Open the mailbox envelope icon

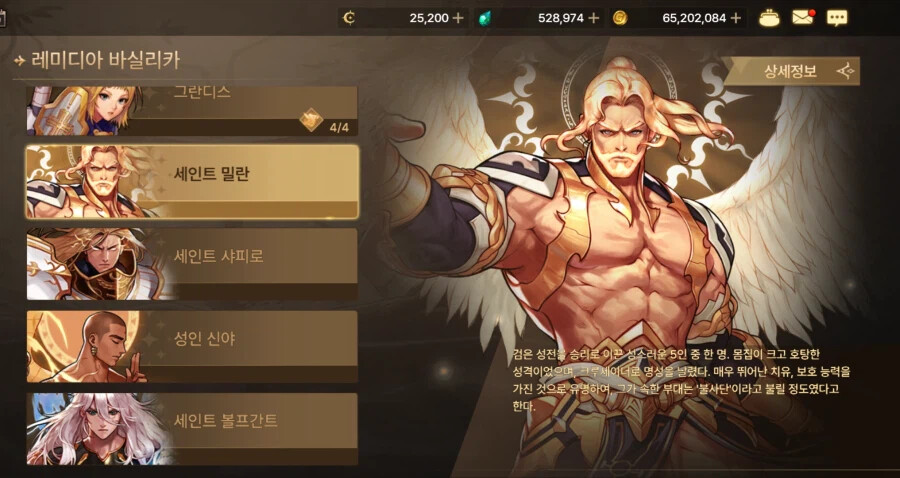point(804,18)
